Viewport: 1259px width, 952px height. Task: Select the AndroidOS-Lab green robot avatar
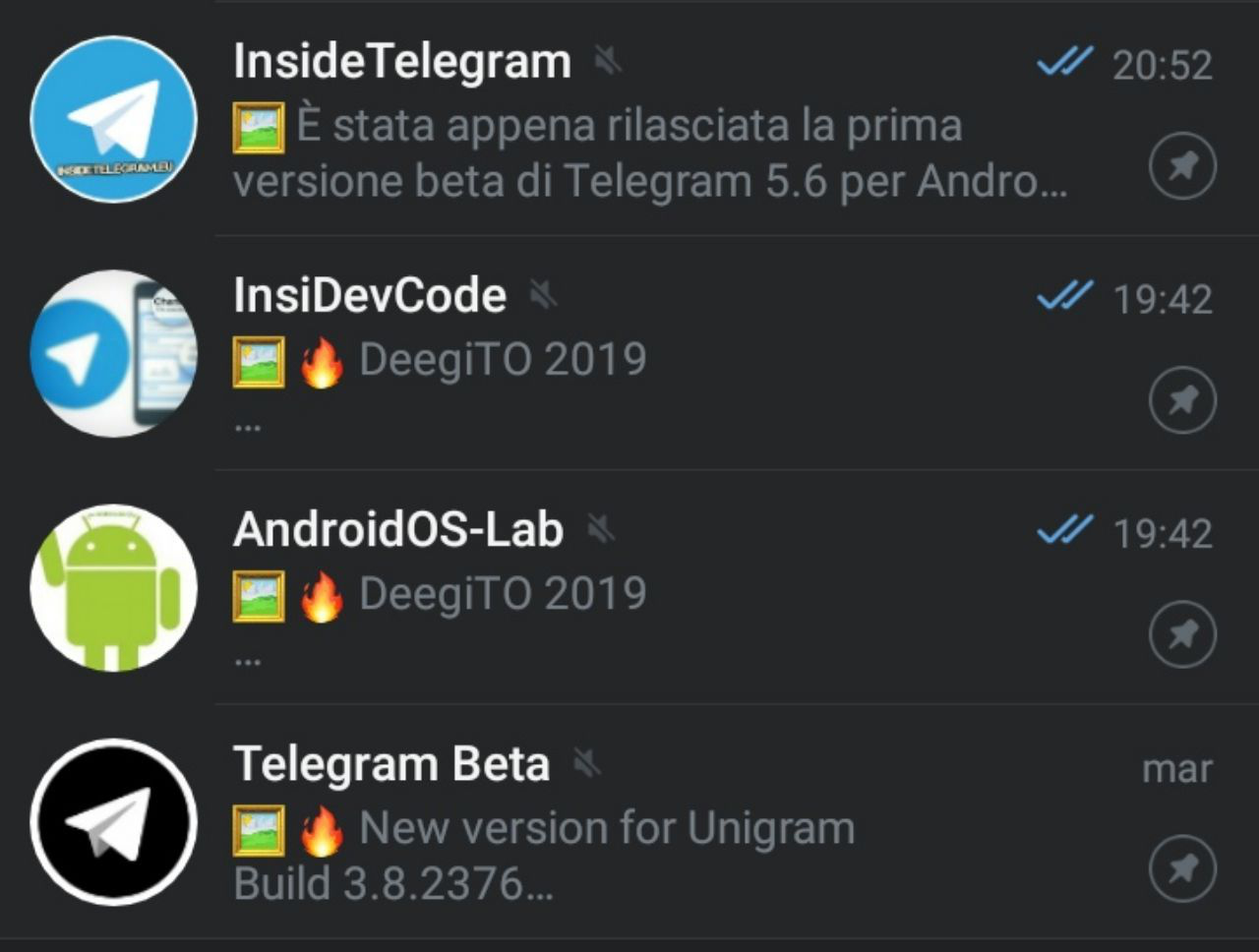tap(113, 587)
